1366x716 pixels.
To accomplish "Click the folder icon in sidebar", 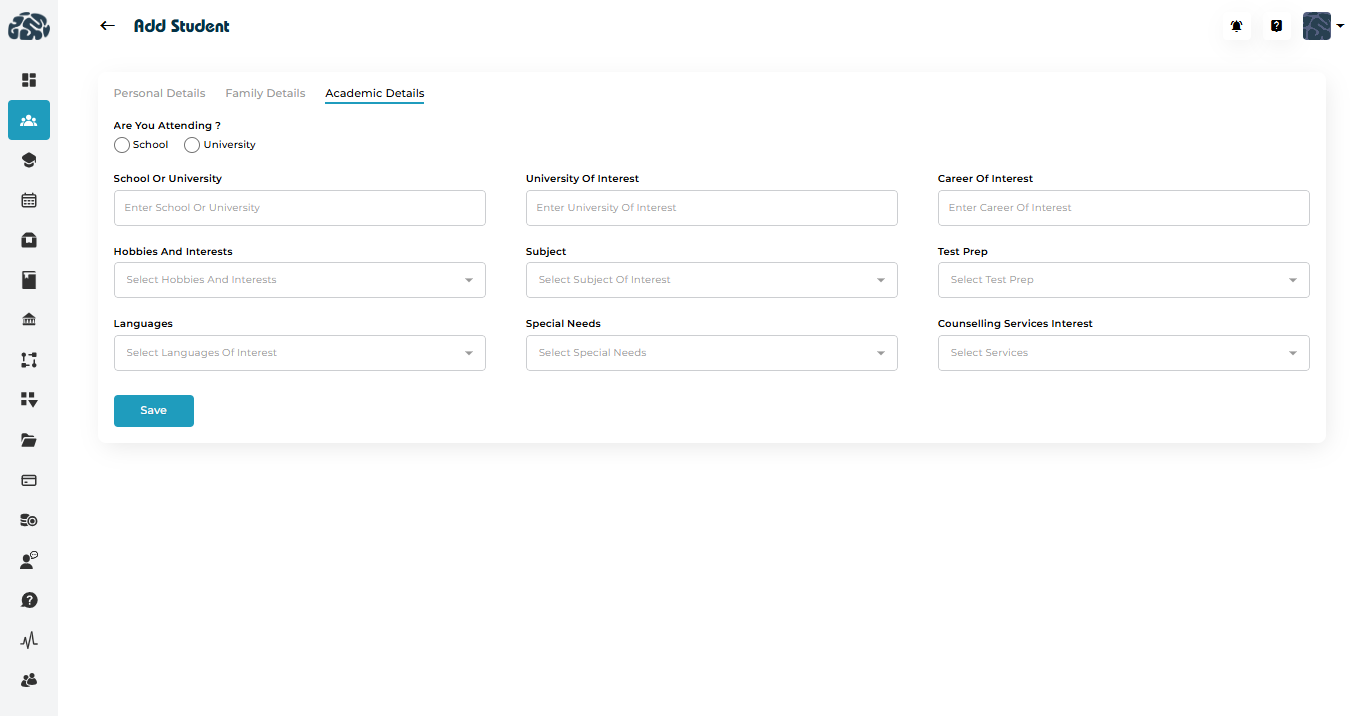I will [x=29, y=440].
